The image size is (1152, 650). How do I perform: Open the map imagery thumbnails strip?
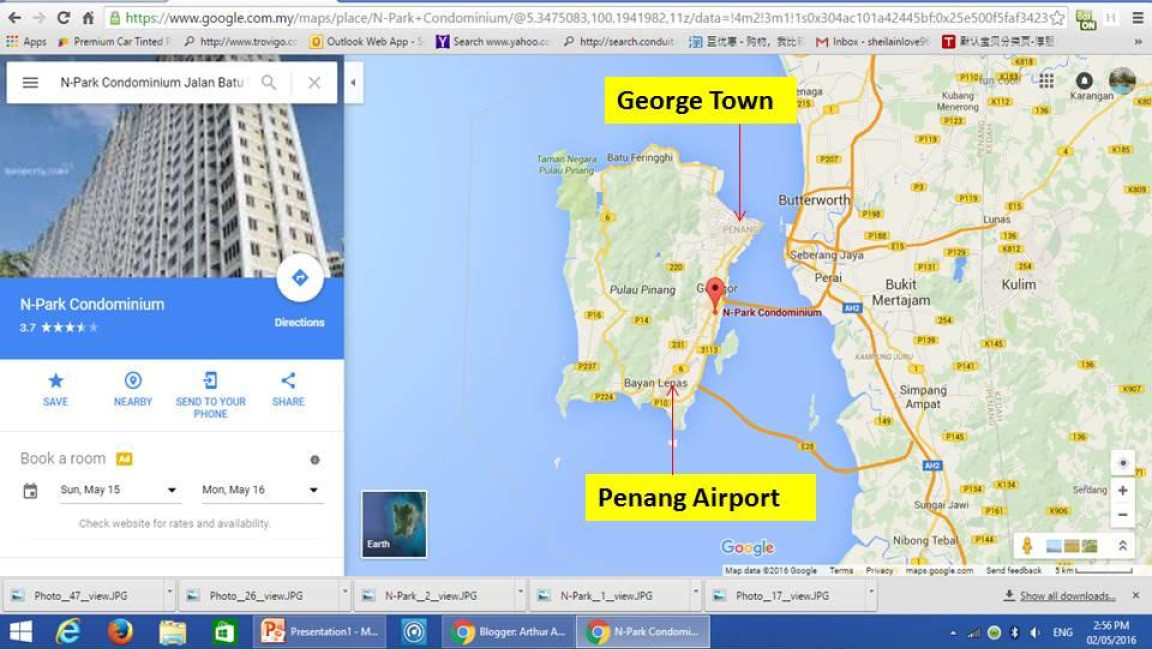(1071, 546)
